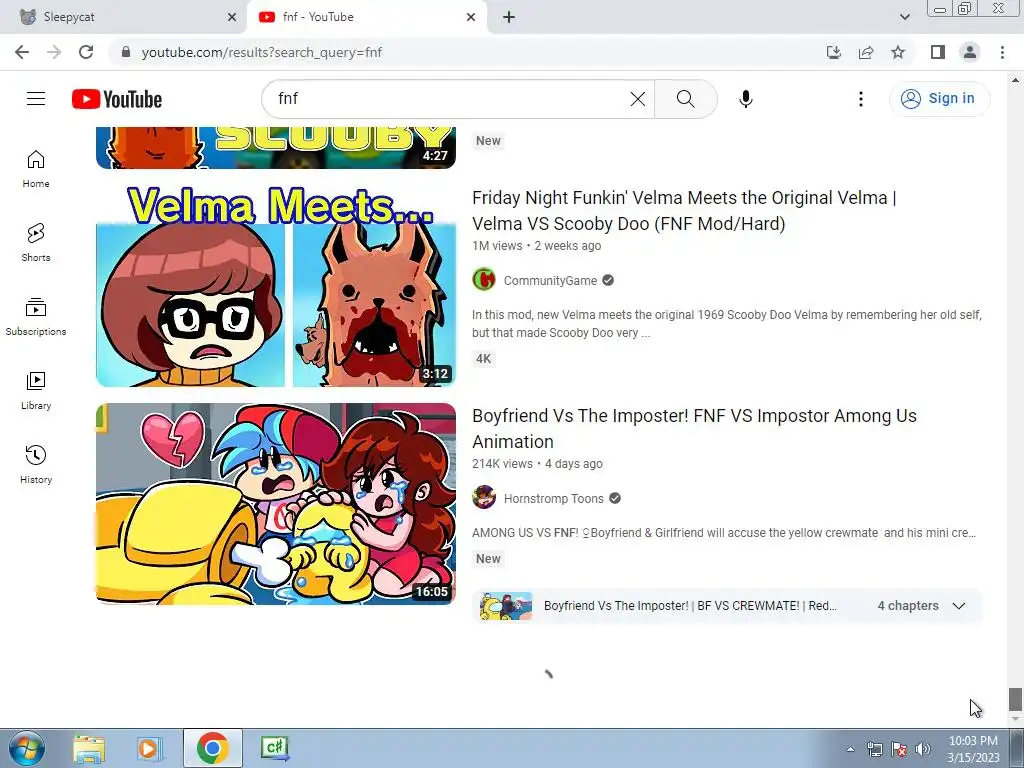Click the '214K views' text

pos(502,464)
